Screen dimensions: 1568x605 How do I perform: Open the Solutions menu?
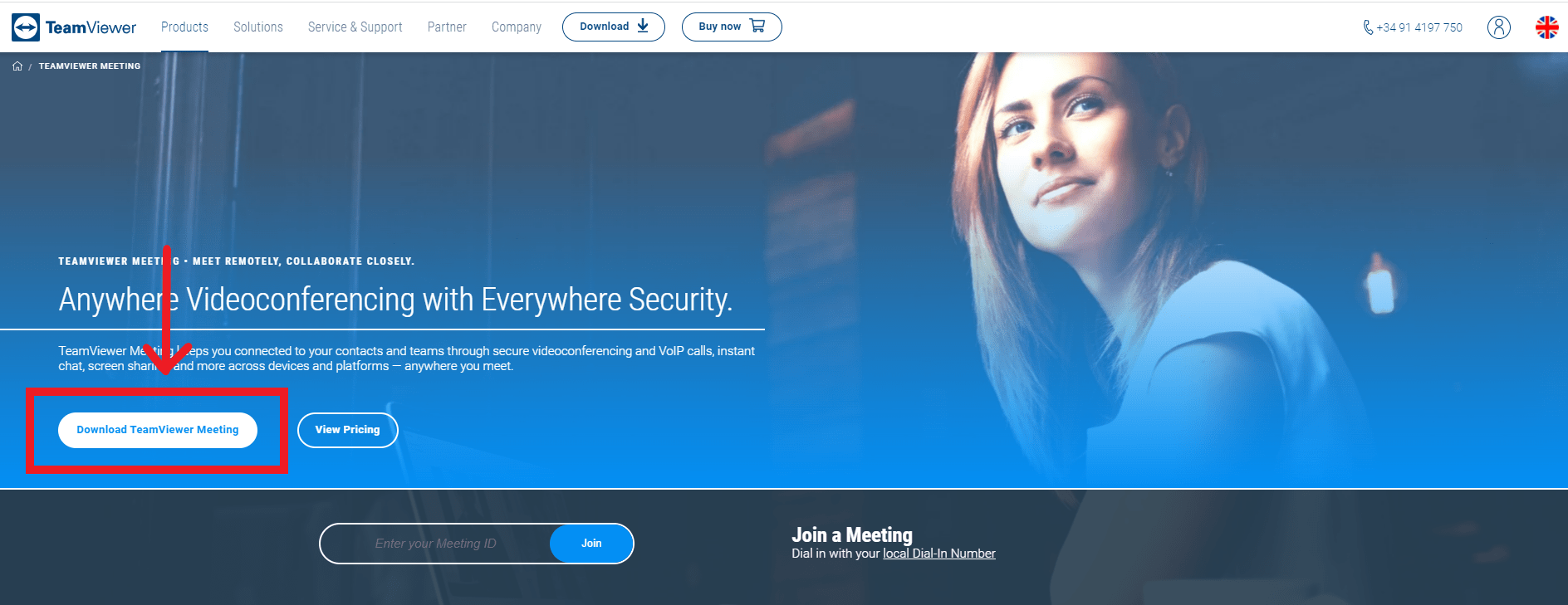click(x=258, y=27)
